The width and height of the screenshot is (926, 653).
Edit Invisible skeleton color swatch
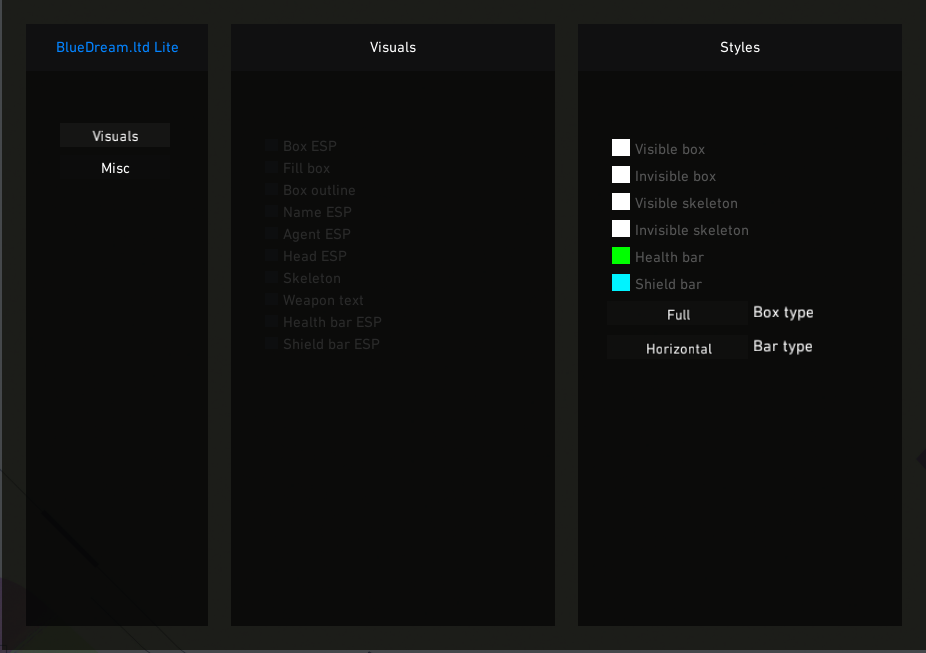621,228
